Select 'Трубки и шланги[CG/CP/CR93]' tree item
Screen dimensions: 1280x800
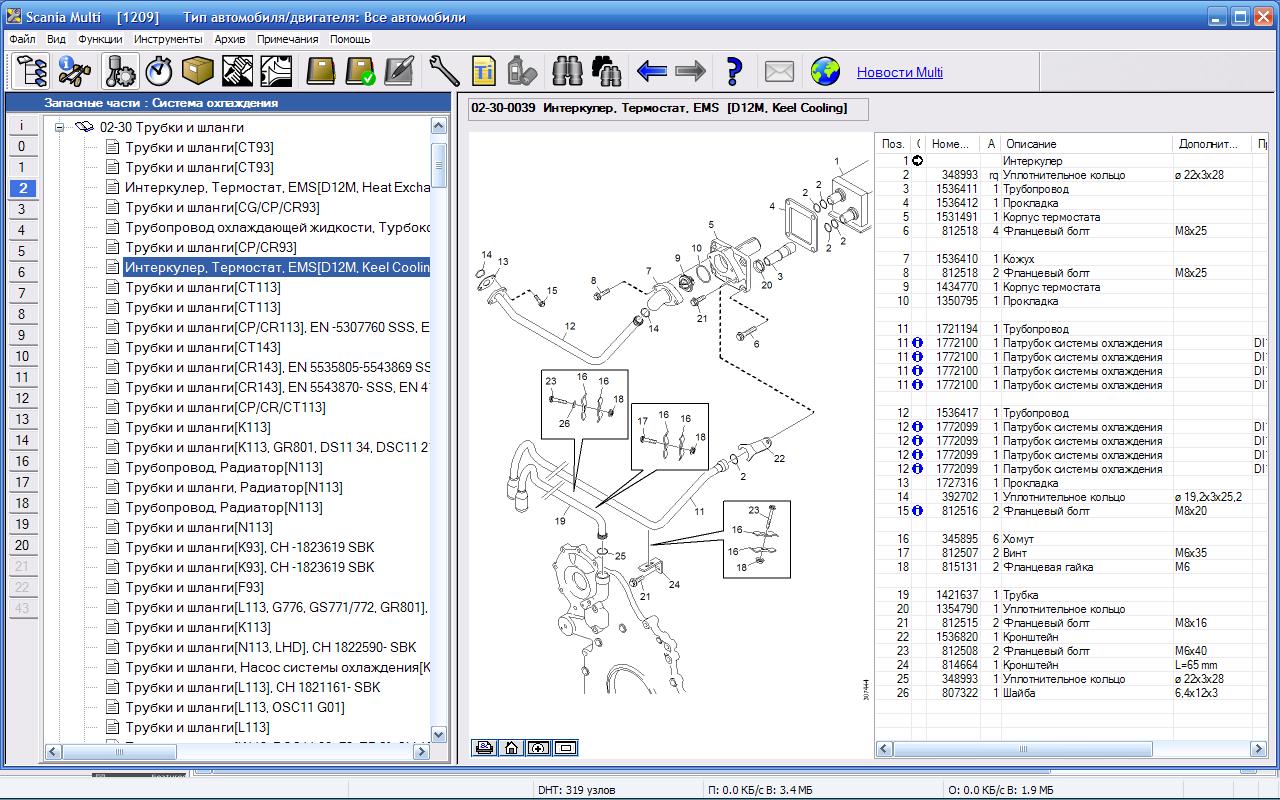222,207
